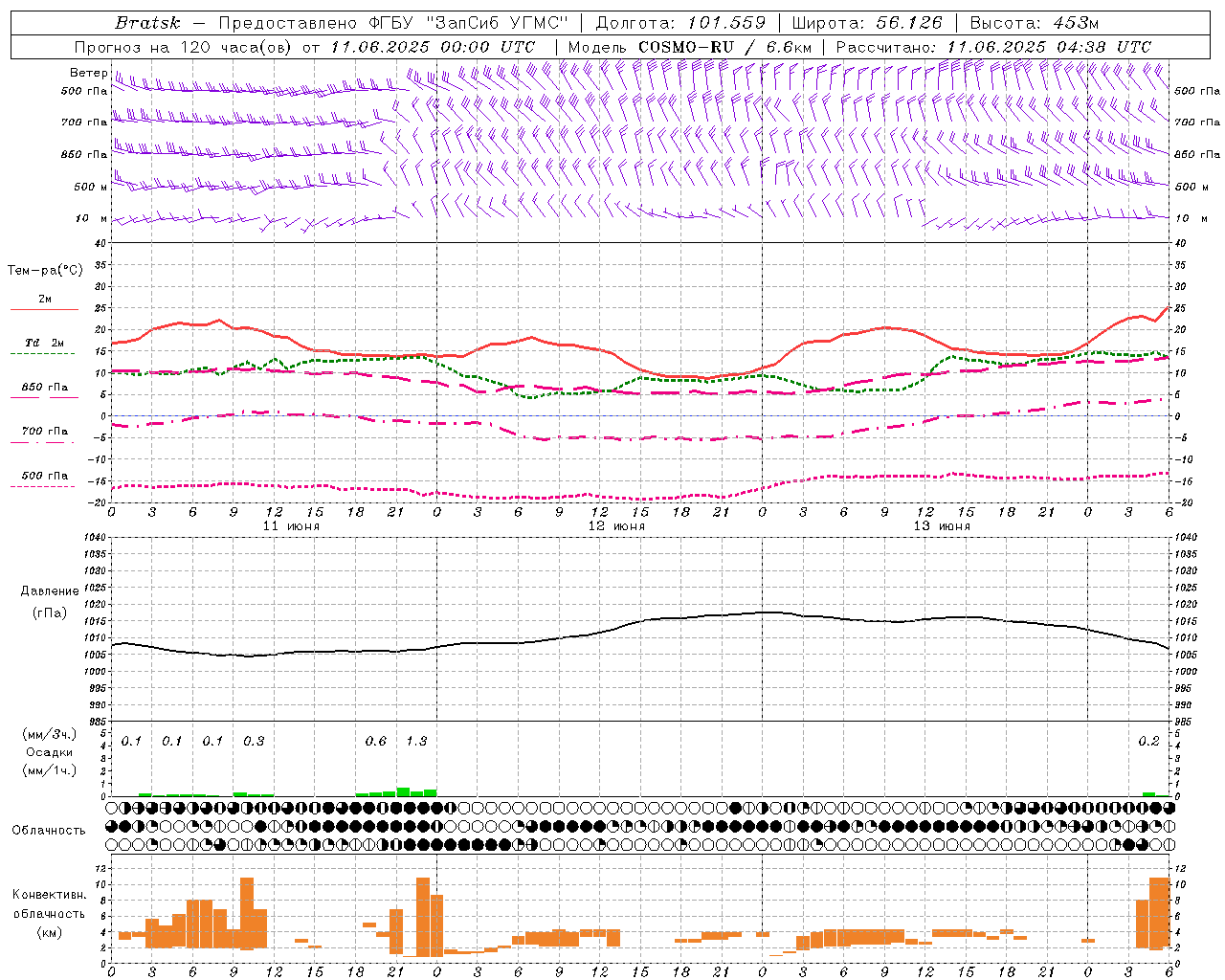Click the 850 гПа temperature legend line sample
Image resolution: width=1225 pixels, height=980 pixels.
[44, 398]
